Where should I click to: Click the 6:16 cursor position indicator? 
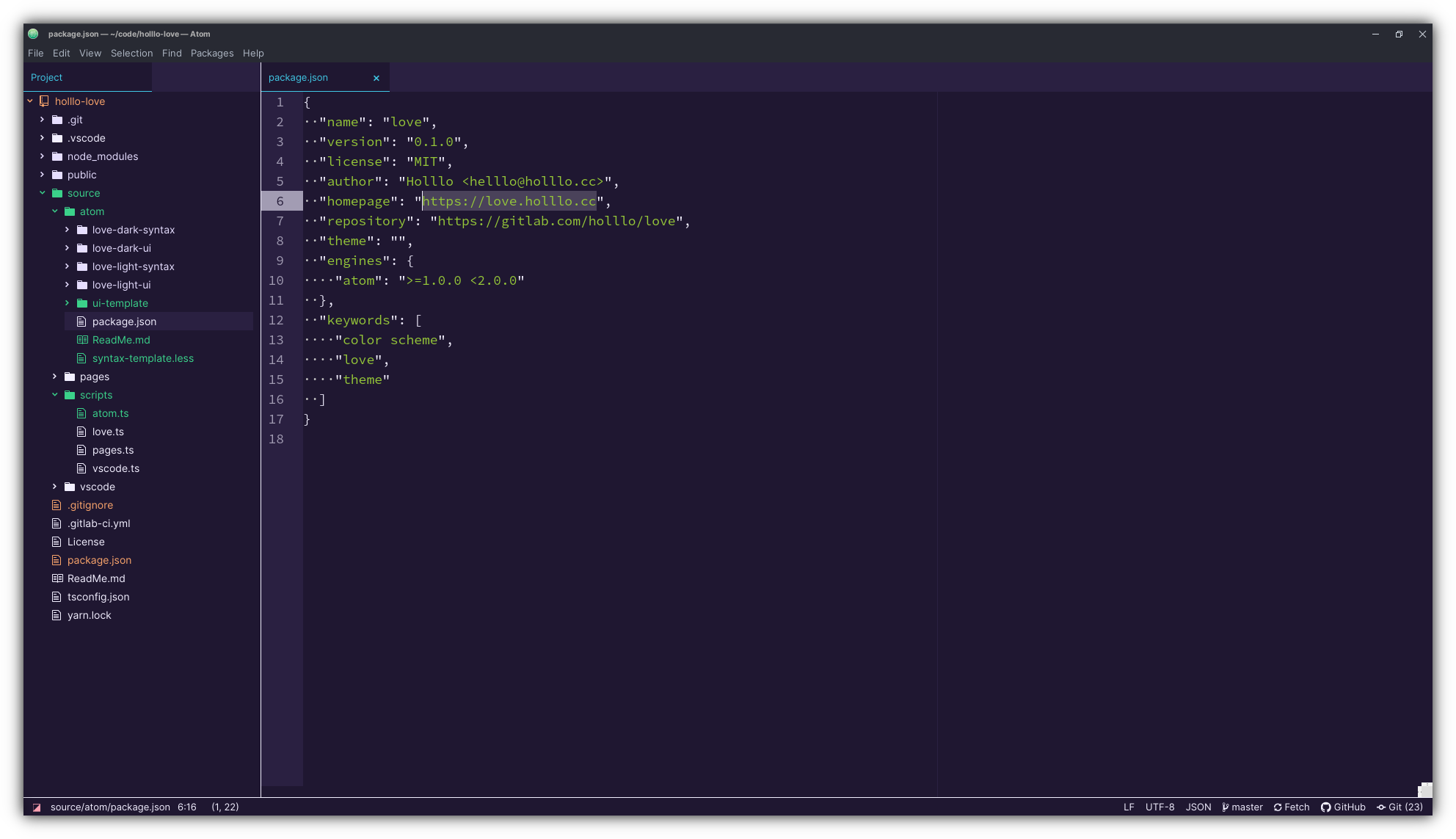click(187, 807)
